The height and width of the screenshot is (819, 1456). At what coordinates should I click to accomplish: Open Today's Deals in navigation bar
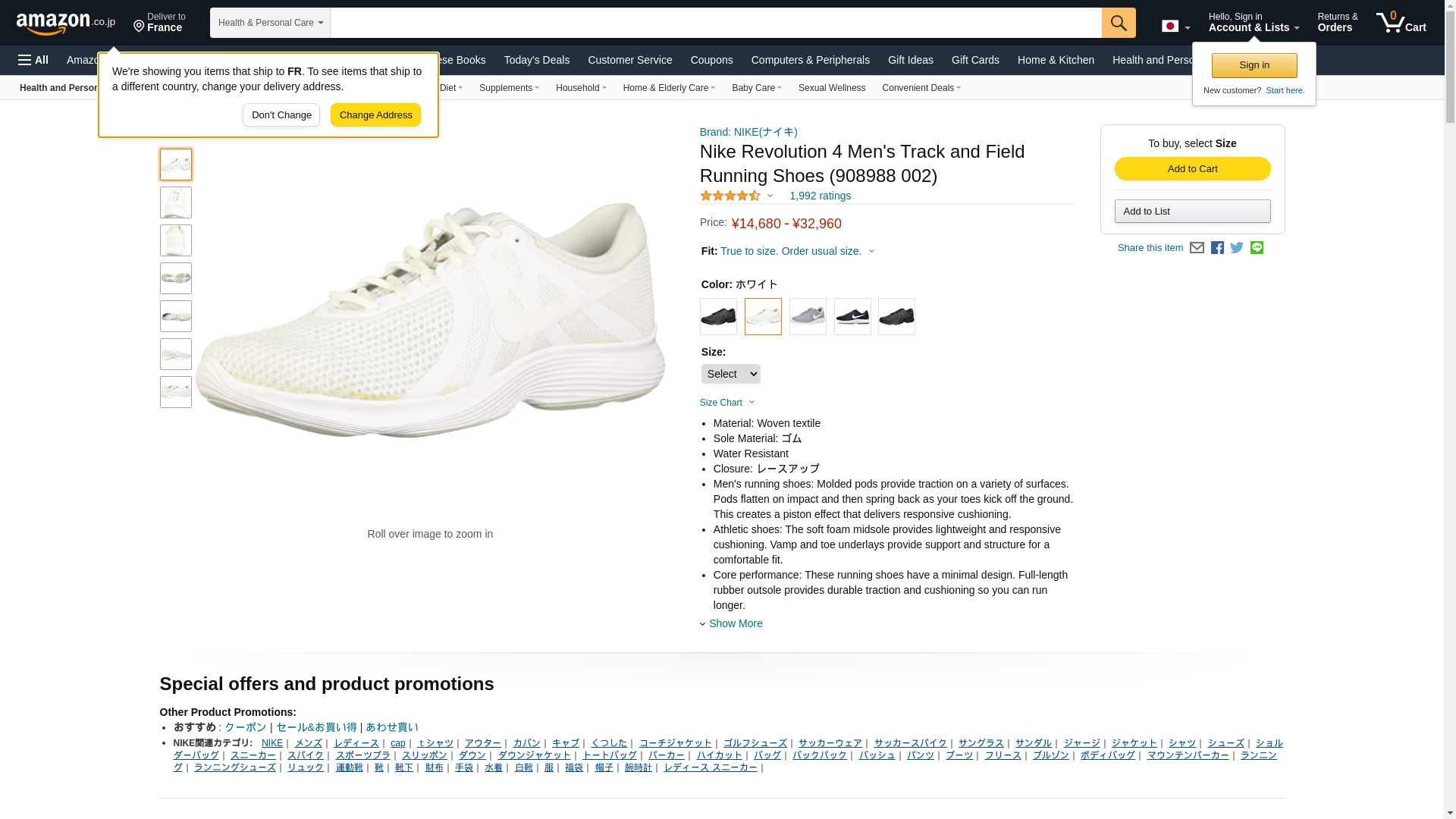[x=536, y=60]
